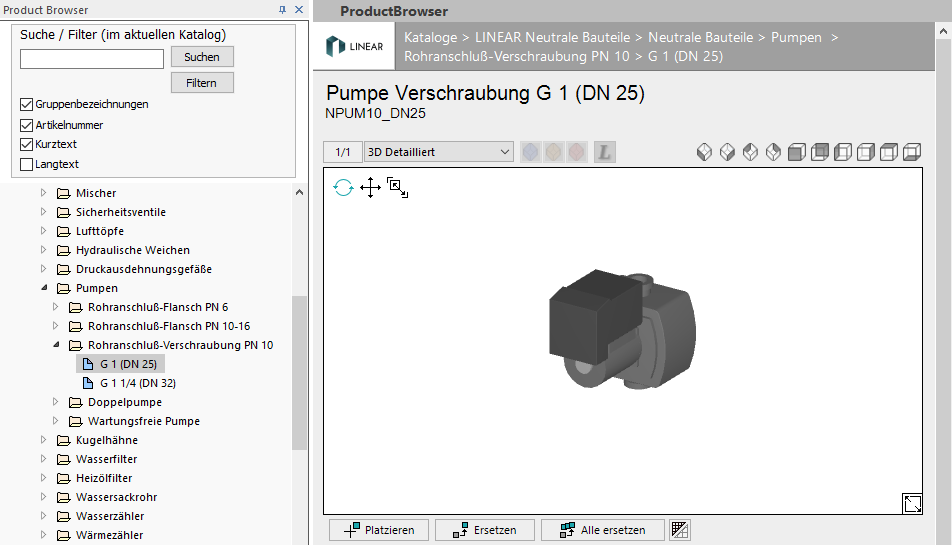Image resolution: width=952 pixels, height=545 pixels.
Task: Open the 3D Detailliert view dropdown
Action: click(438, 152)
